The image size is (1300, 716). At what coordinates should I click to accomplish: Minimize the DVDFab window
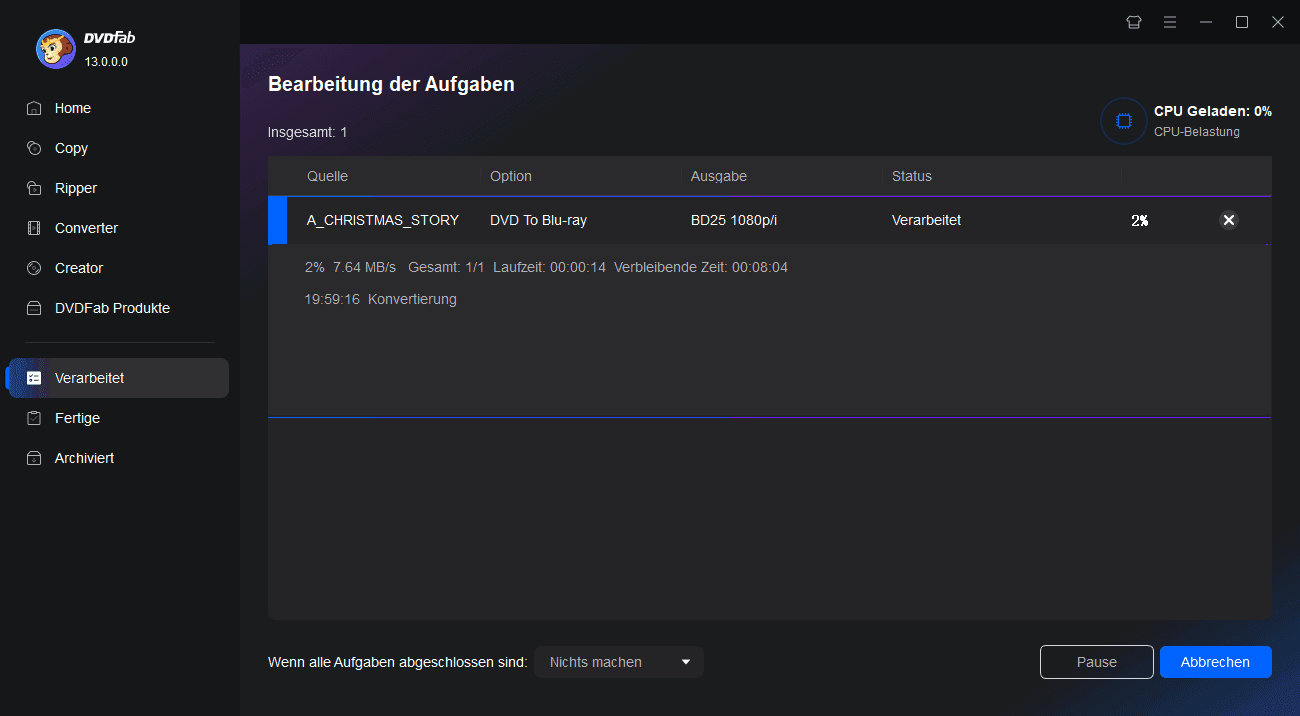click(x=1206, y=22)
